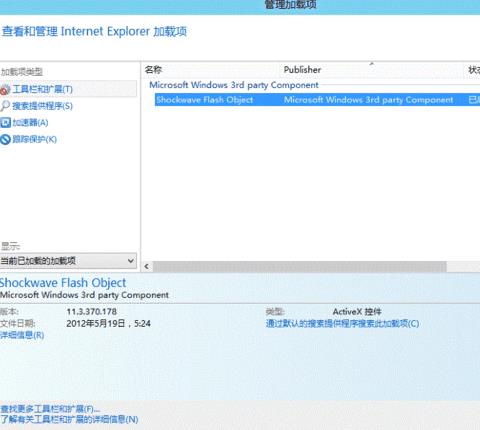Open 查找更多工具栏和扩展(F)... link
480x430 pixels.
point(50,409)
